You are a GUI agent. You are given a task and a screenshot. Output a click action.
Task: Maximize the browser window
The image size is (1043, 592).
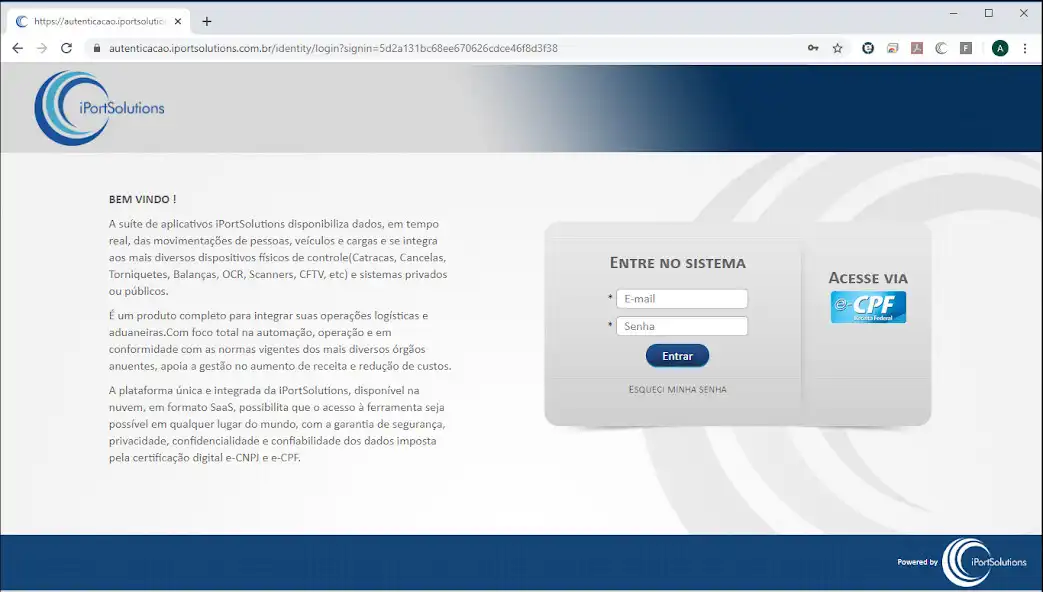989,13
